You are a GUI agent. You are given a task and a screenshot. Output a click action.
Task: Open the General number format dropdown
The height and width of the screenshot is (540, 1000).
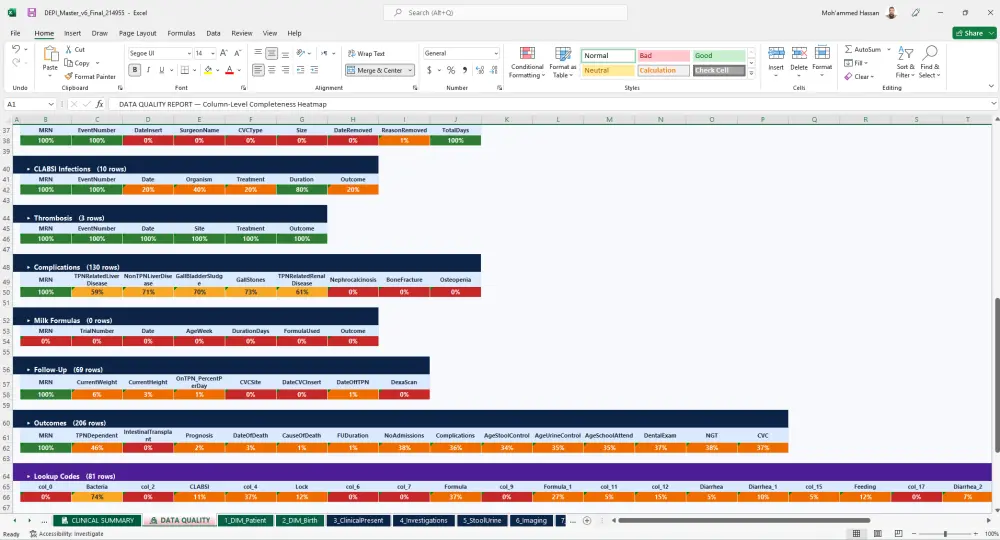[496, 54]
